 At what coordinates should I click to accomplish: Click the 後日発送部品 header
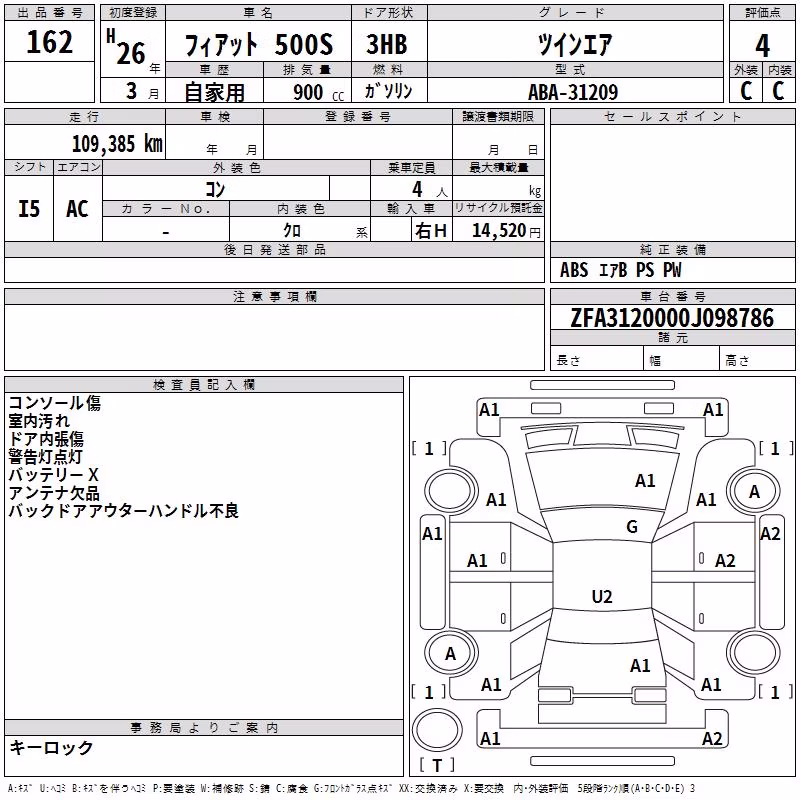pyautogui.click(x=274, y=250)
